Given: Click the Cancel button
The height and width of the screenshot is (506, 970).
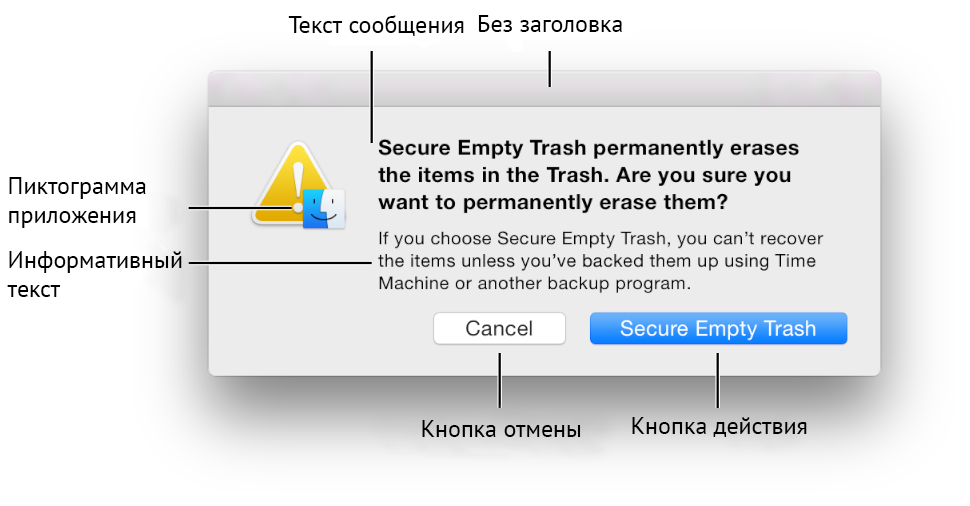Looking at the screenshot, I should click(x=499, y=329).
